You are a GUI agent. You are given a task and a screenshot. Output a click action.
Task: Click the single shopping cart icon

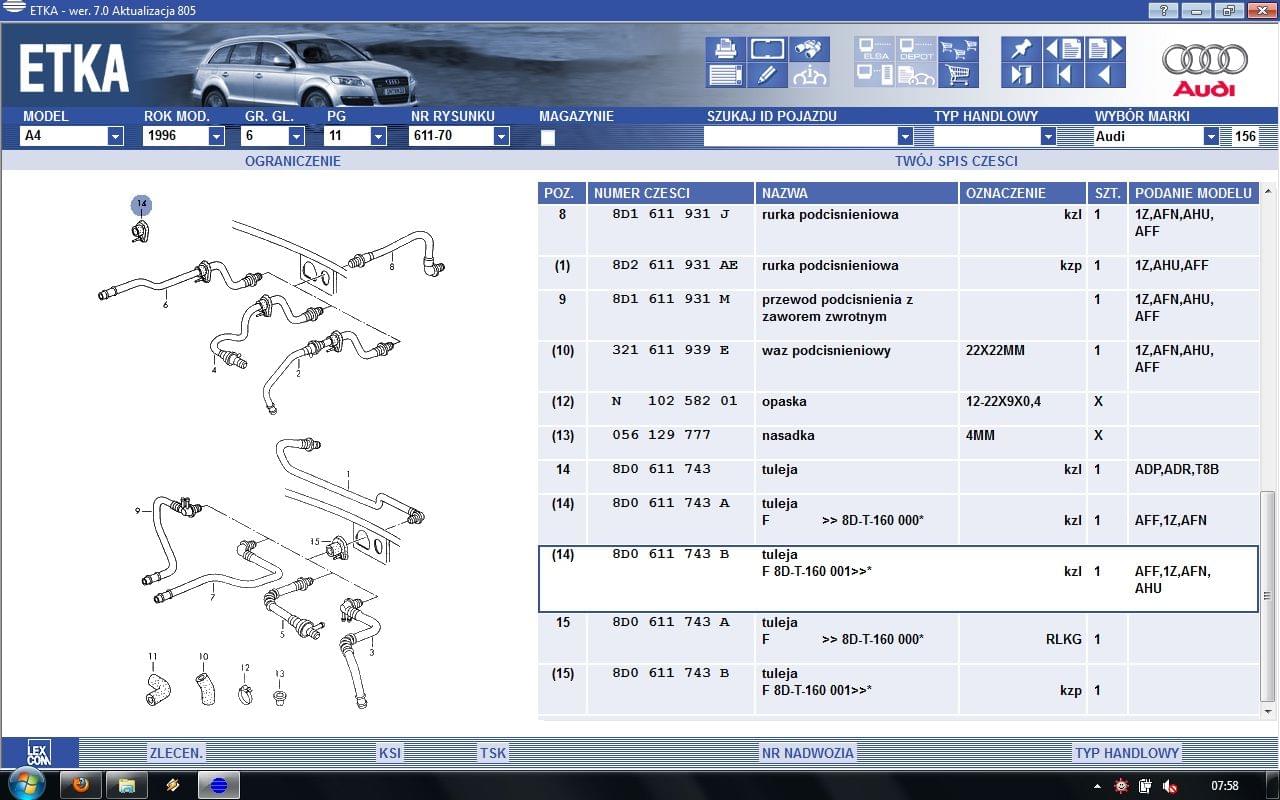pyautogui.click(x=959, y=75)
